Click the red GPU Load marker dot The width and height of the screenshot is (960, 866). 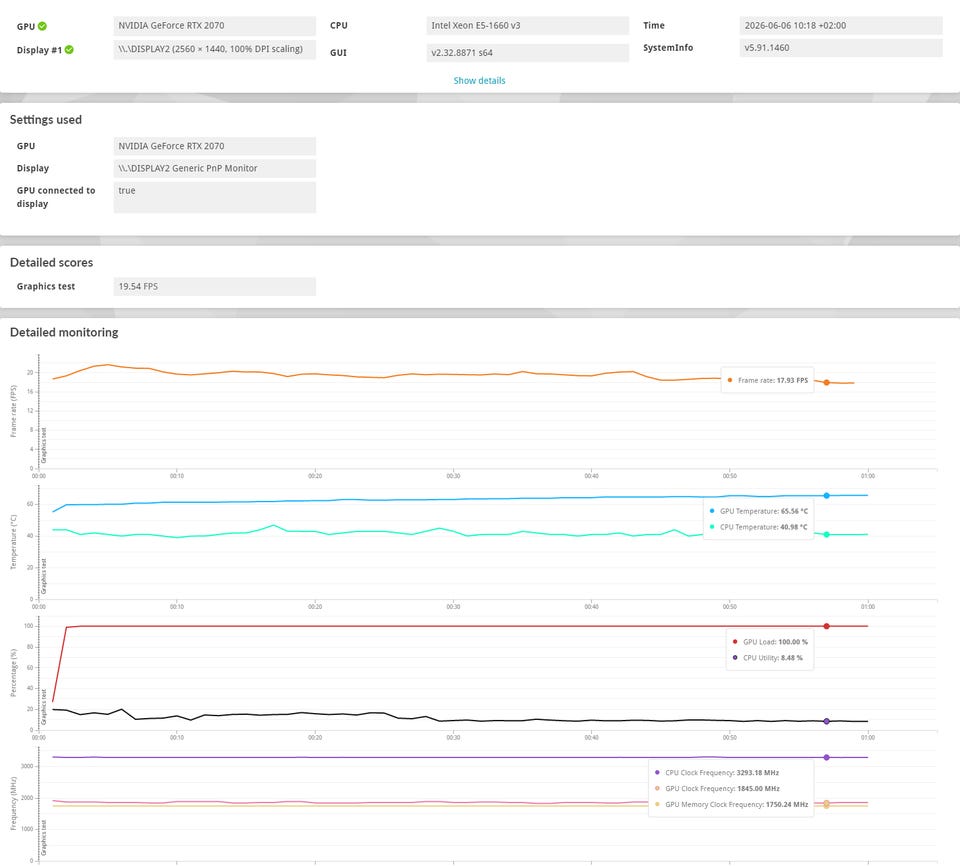tap(826, 626)
